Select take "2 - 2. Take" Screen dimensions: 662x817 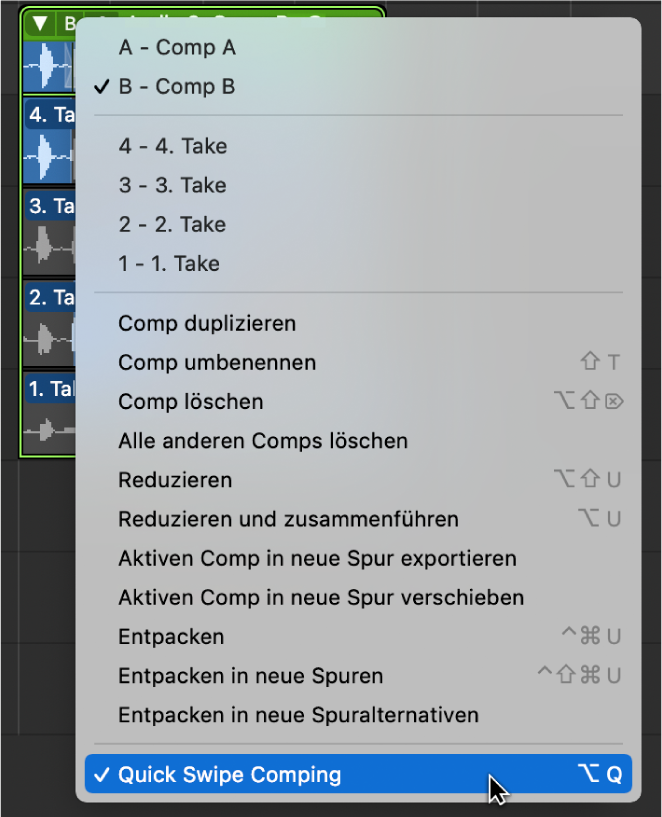tap(172, 224)
